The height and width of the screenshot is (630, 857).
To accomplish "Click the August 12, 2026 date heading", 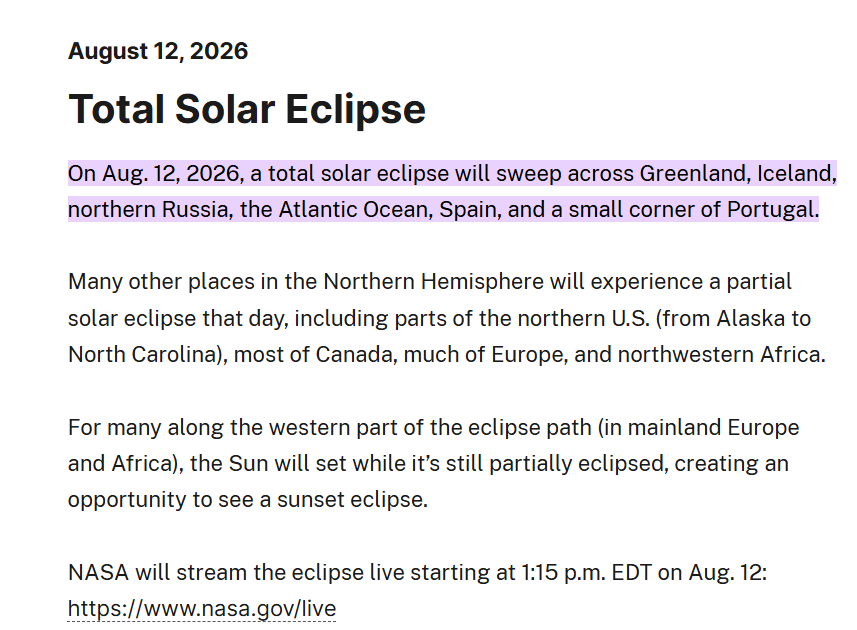I will coord(158,51).
